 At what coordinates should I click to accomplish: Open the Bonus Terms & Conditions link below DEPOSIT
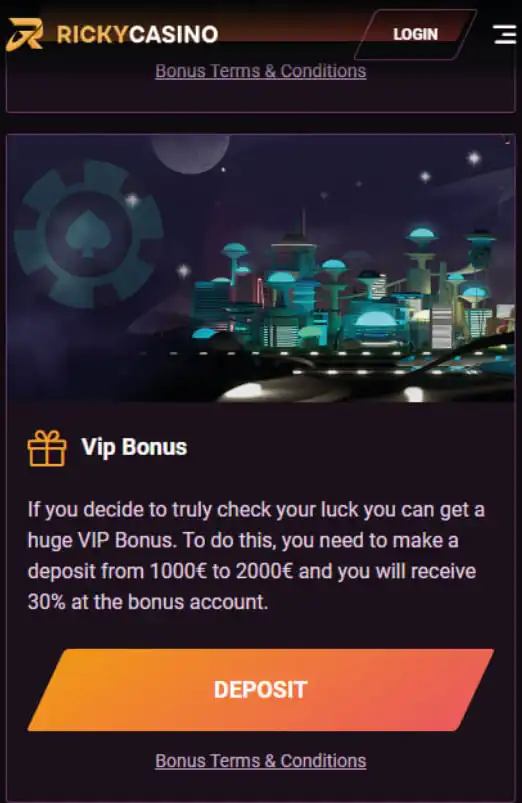pos(261,760)
